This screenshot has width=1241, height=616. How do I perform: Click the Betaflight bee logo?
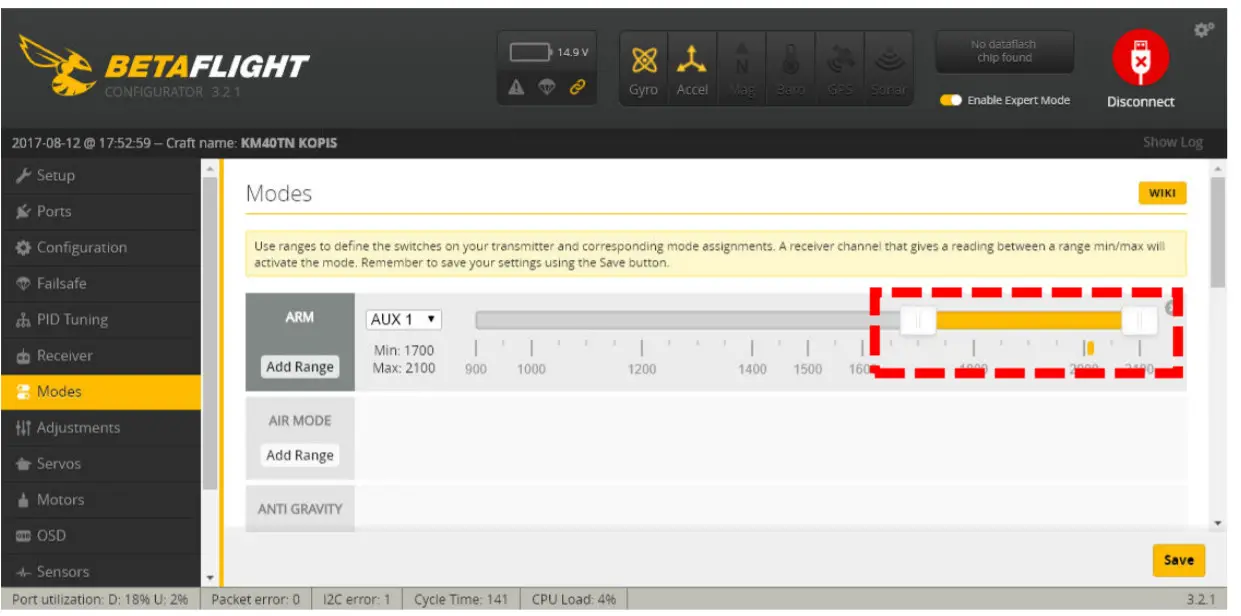tap(57, 66)
